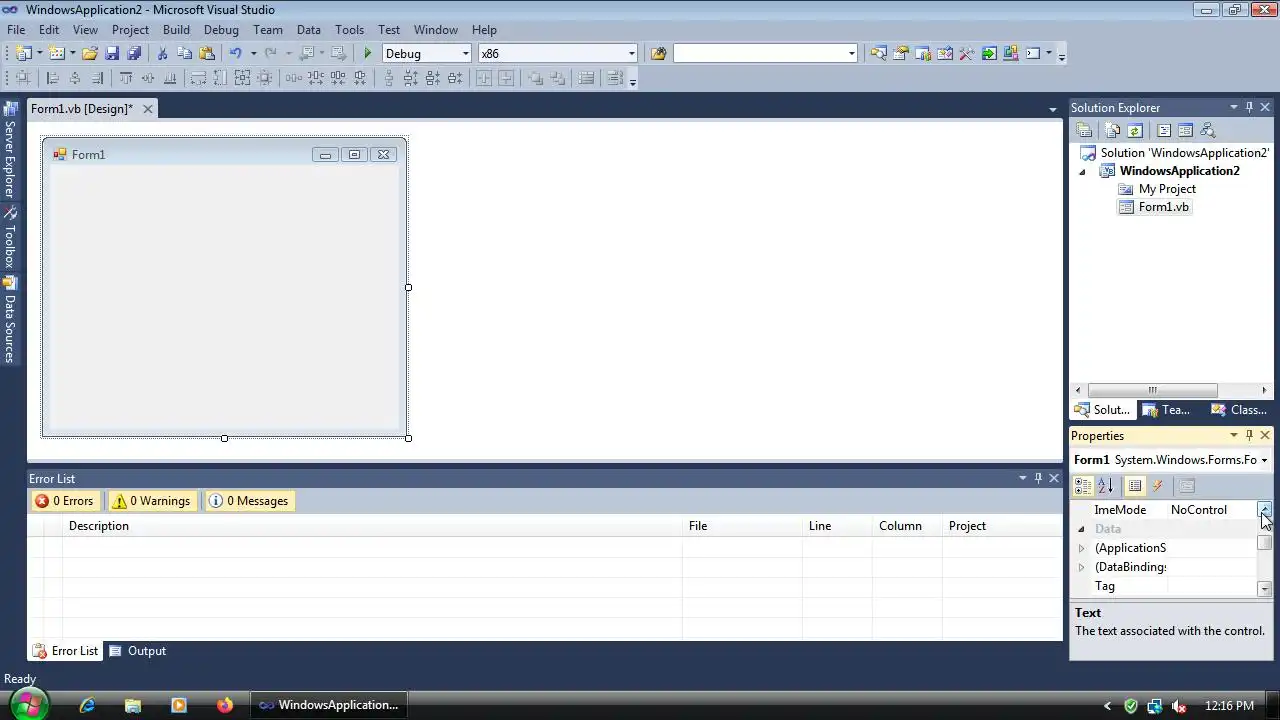Screen dimensions: 1280x720
Task: Click the Align Lefts layout icon
Action: click(x=52, y=78)
